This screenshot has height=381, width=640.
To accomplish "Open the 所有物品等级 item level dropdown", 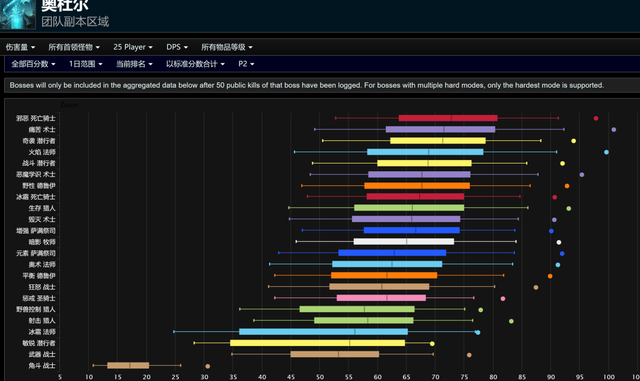I will (227, 47).
